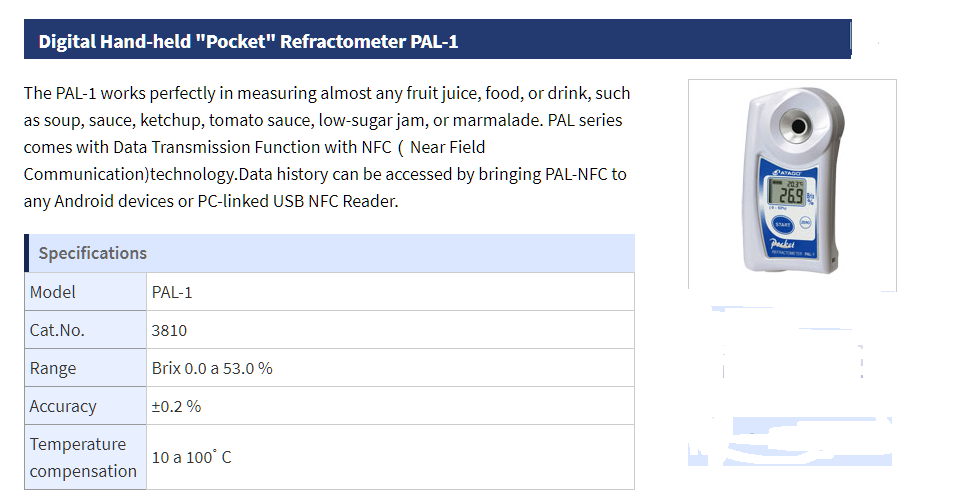Screen dimensions: 965x496
Task: Click the ±0.2 % accuracy value
Action: click(x=176, y=406)
